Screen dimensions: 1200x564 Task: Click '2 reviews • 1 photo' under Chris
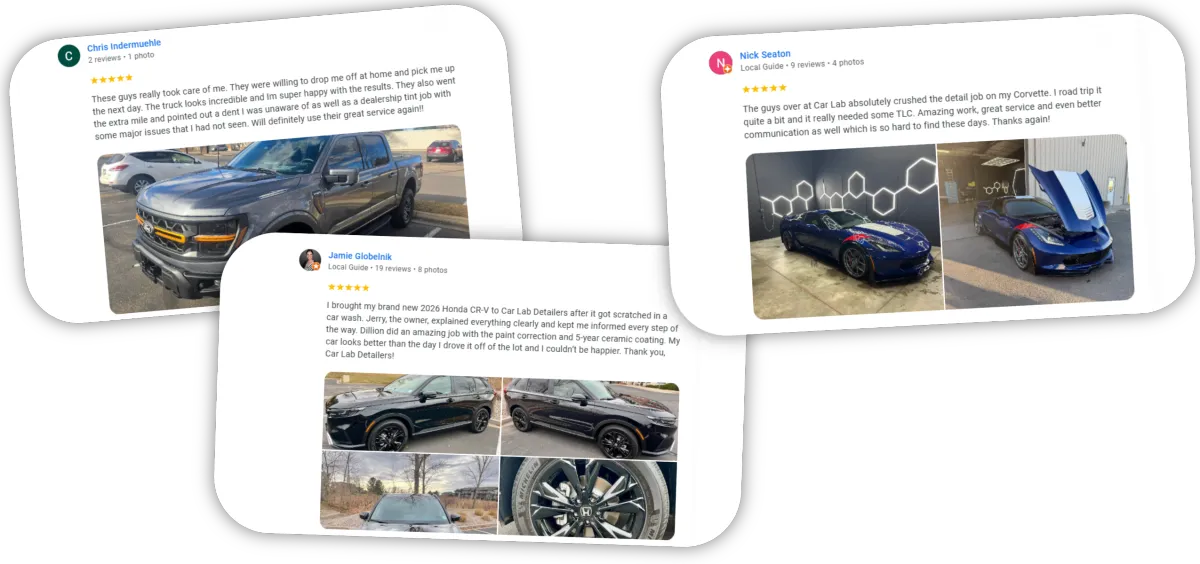click(121, 57)
